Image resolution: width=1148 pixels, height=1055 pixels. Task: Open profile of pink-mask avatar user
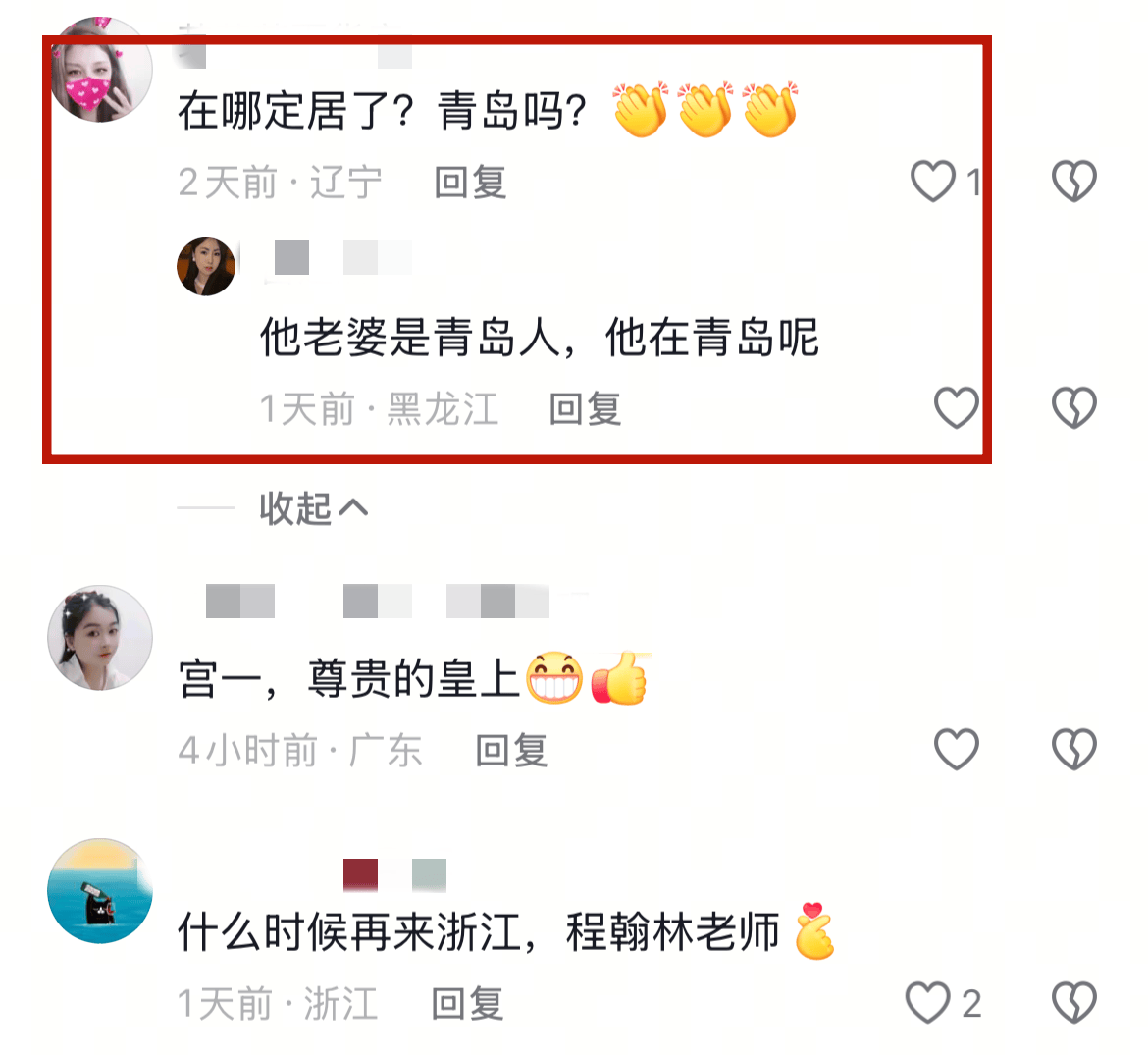[x=100, y=70]
